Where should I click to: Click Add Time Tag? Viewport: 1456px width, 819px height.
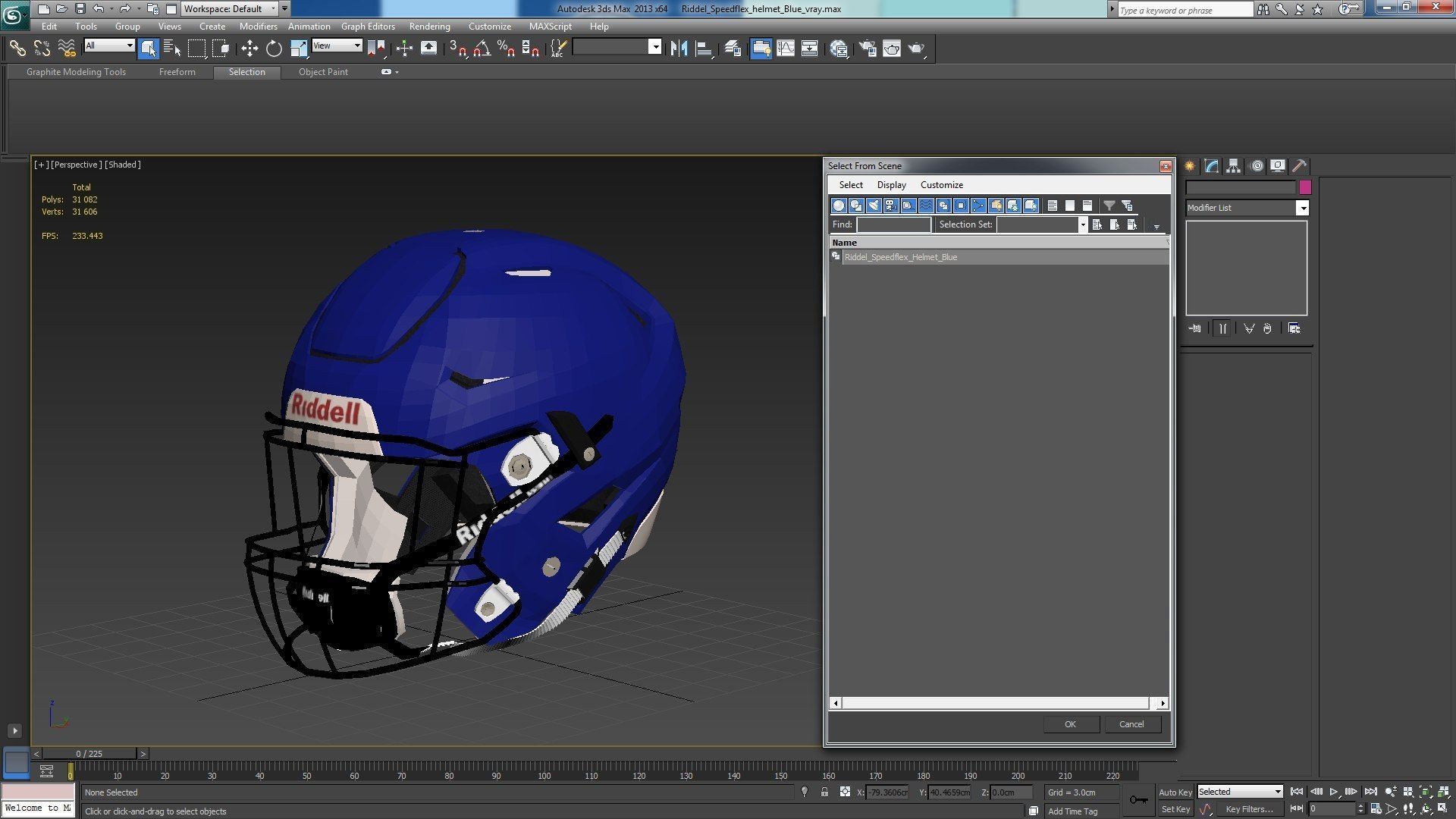coord(1072,811)
